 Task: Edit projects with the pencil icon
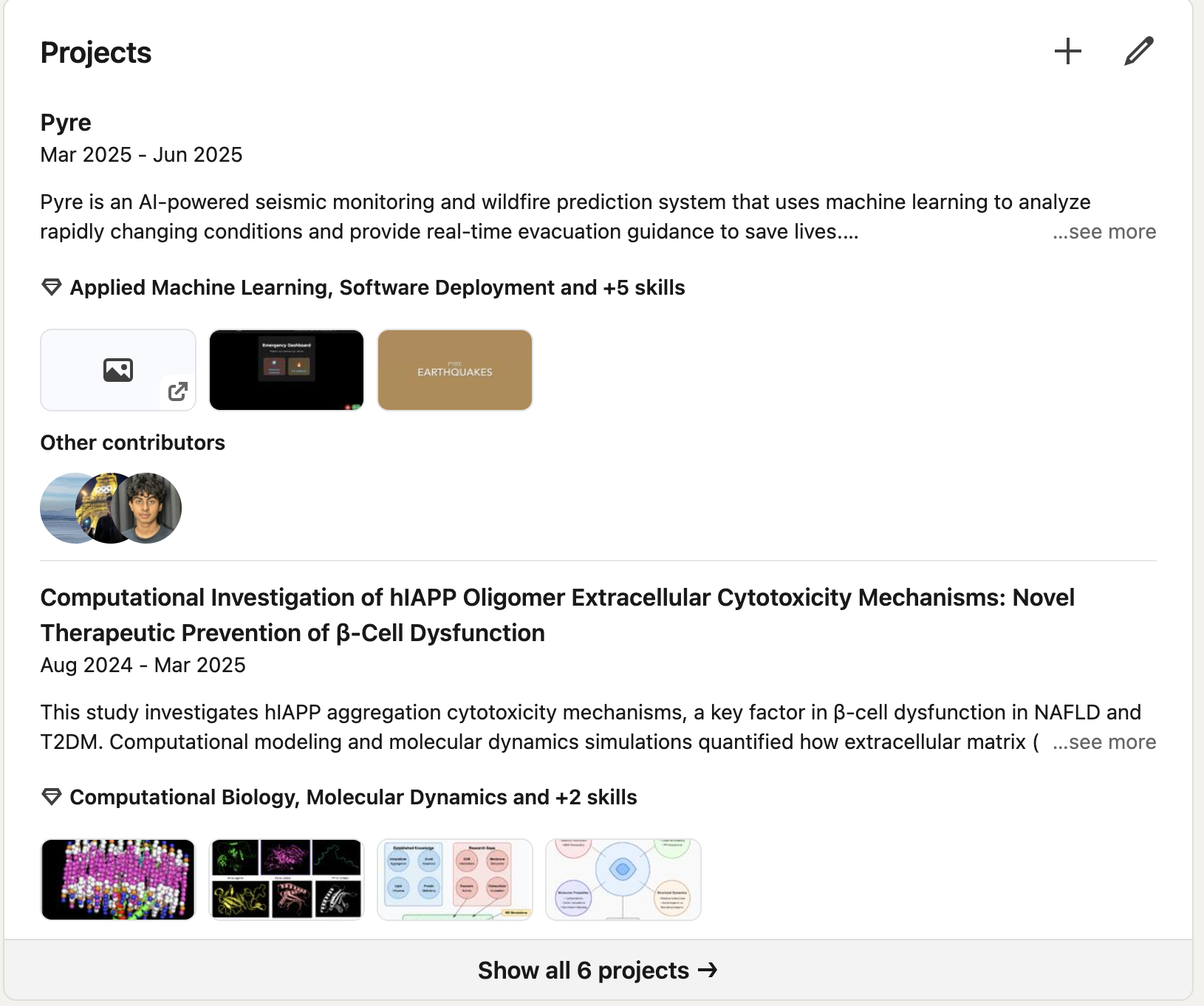pos(1138,52)
